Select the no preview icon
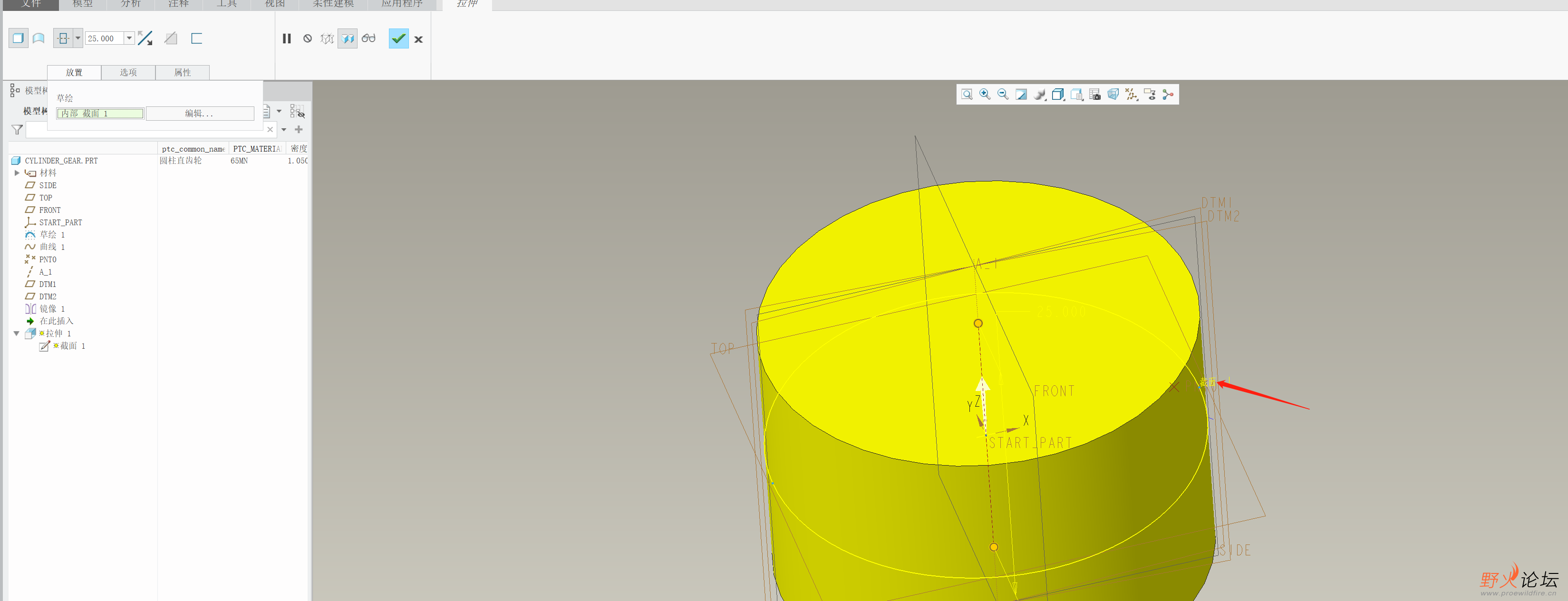 (x=308, y=38)
